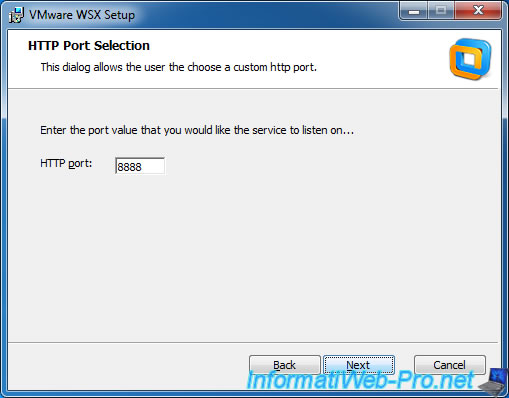
Task: Click the installer icon in title bar
Action: [16, 15]
